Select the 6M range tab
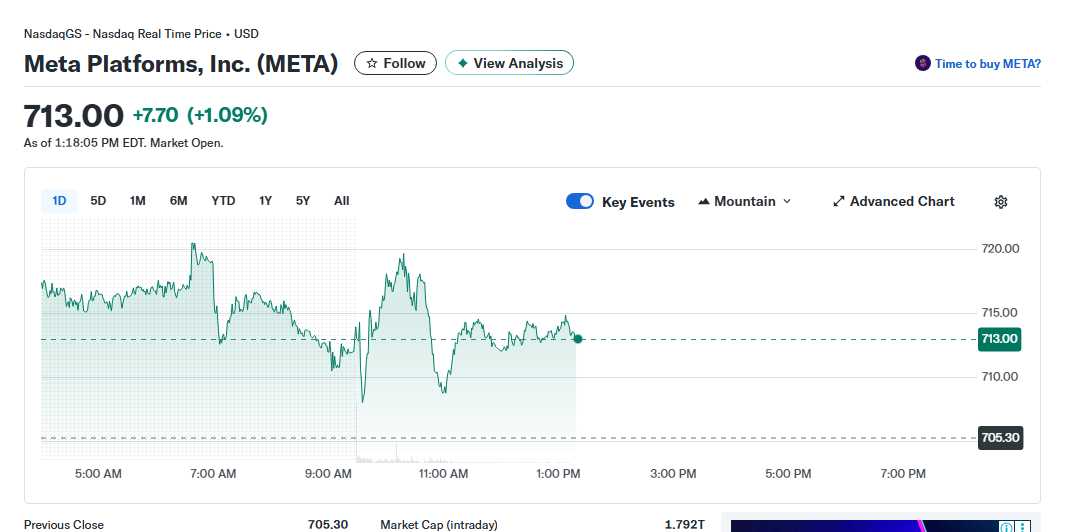The image size is (1065, 532). coord(179,200)
